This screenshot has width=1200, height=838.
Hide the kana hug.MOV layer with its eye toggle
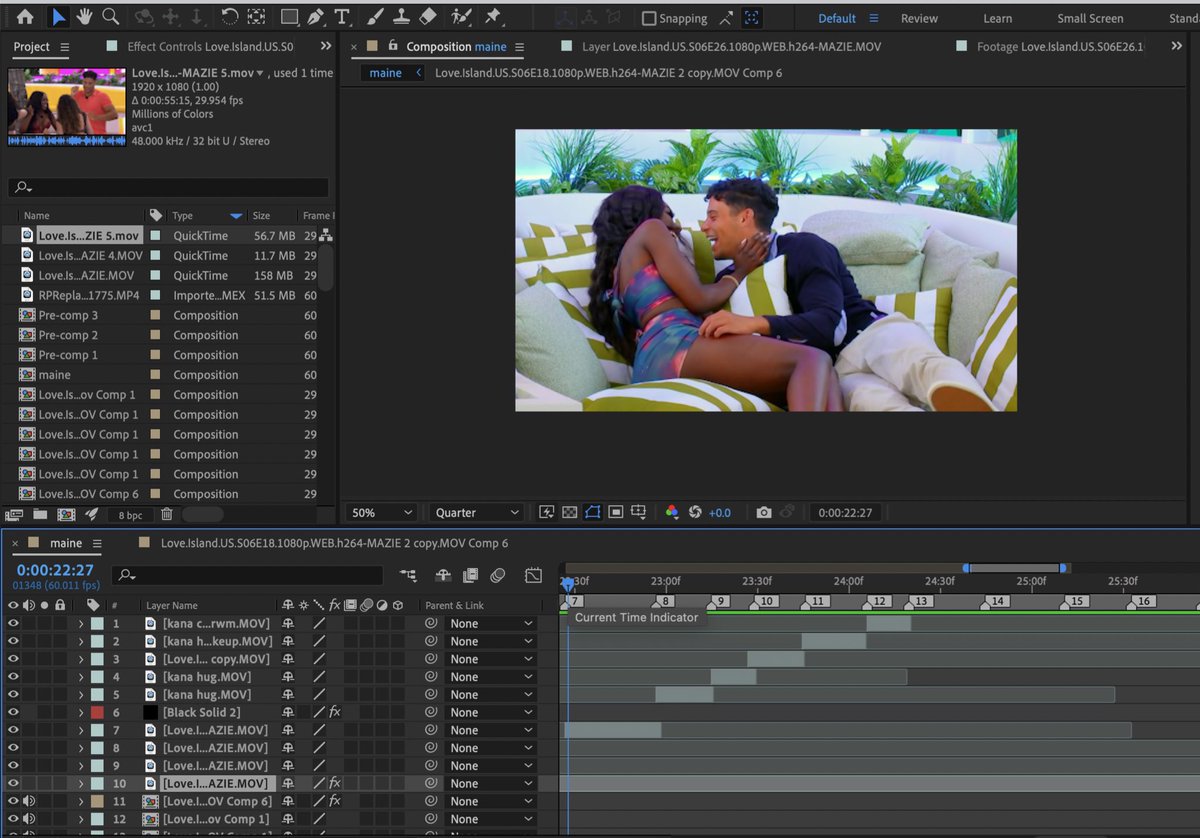pyautogui.click(x=12, y=676)
